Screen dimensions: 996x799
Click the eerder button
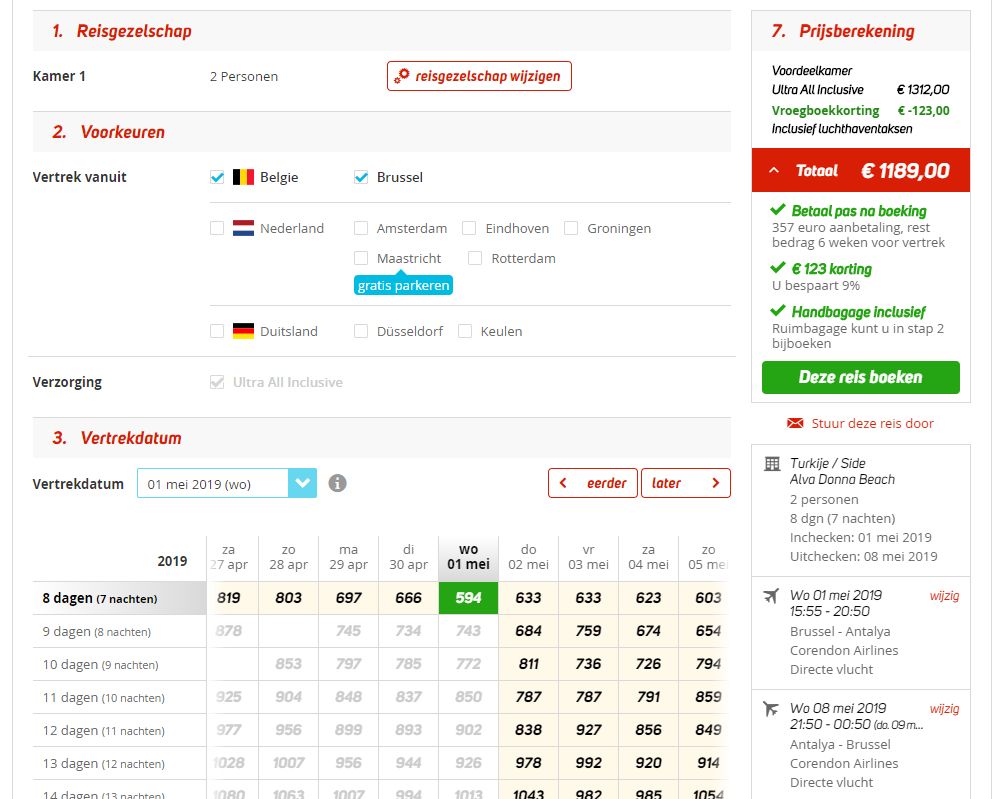[x=593, y=483]
